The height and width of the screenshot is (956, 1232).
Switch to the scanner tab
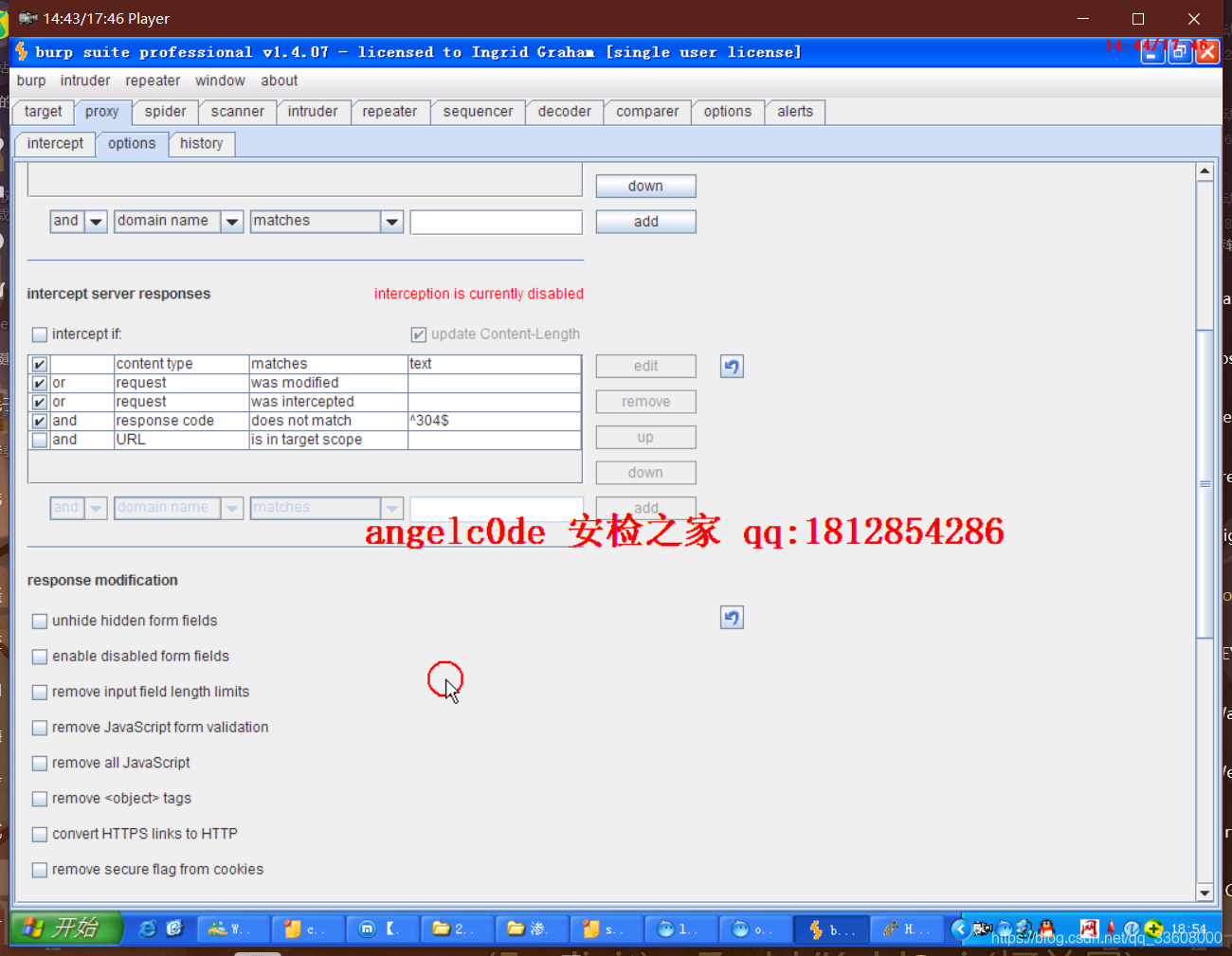[238, 112]
